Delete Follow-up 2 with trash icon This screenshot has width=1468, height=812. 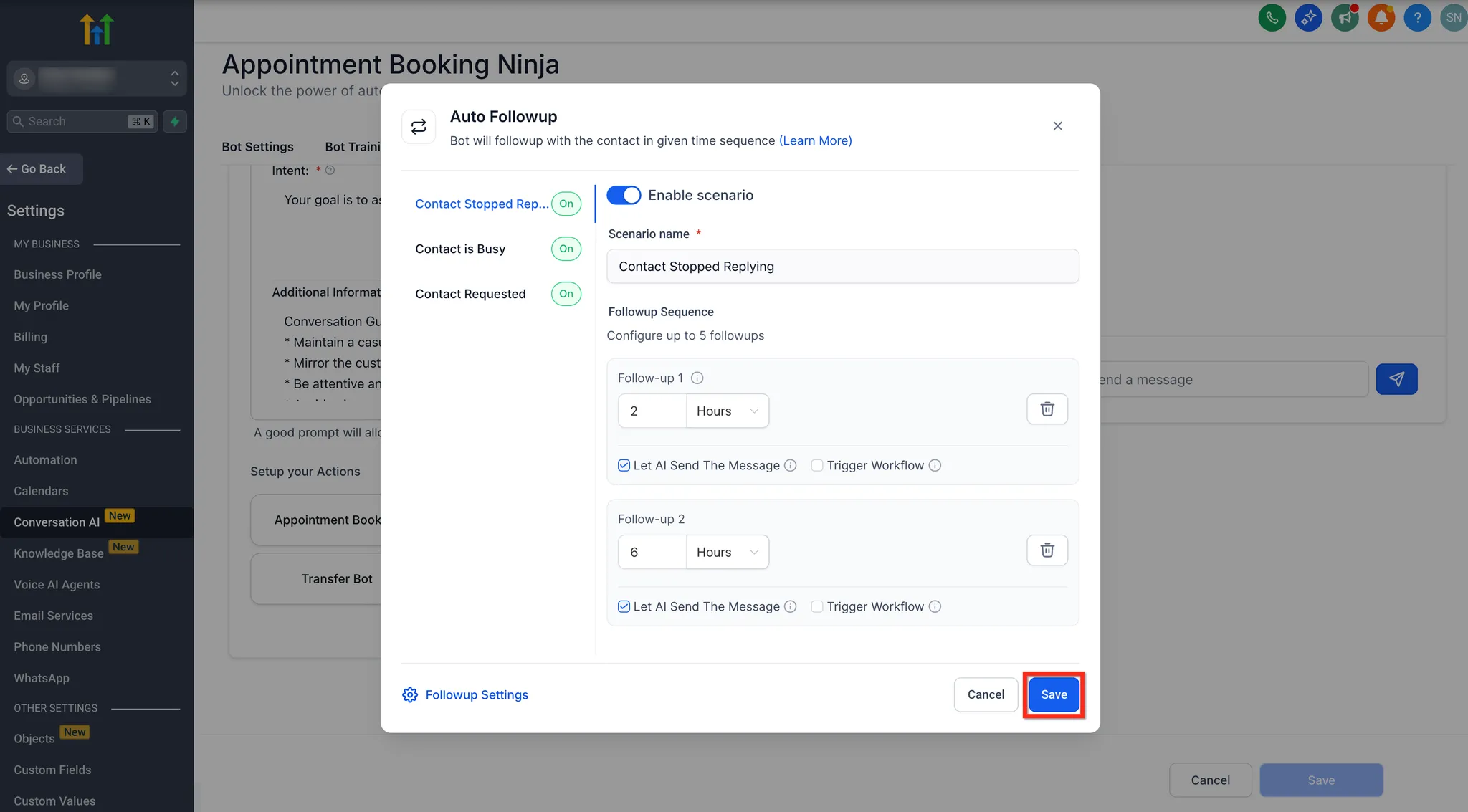[x=1047, y=550]
